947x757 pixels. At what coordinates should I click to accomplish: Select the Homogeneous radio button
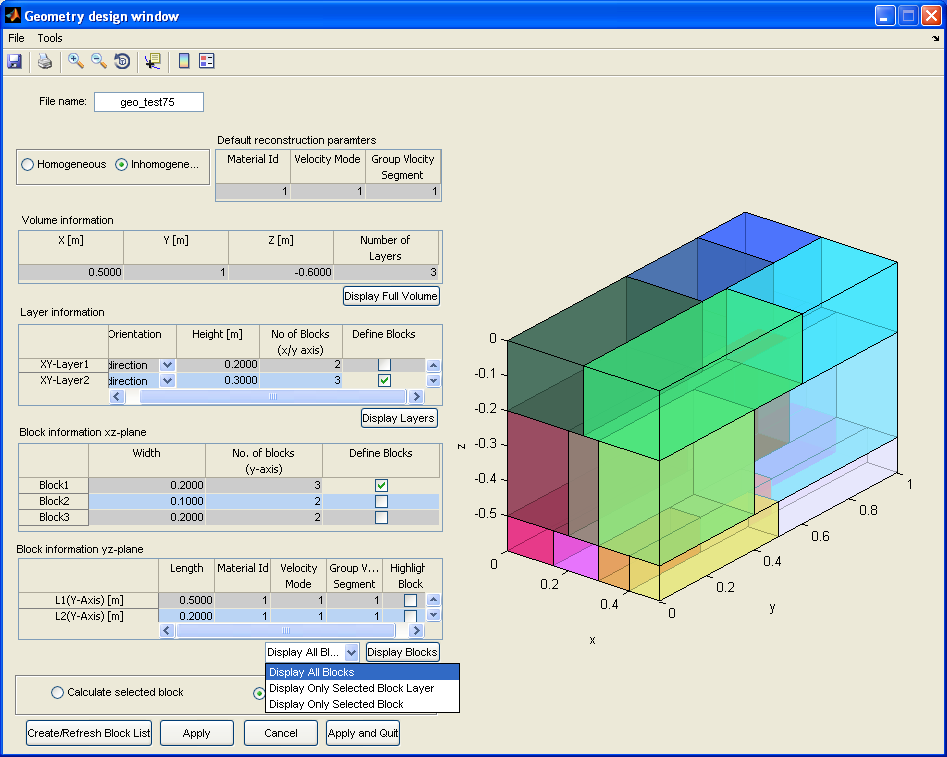(28, 164)
